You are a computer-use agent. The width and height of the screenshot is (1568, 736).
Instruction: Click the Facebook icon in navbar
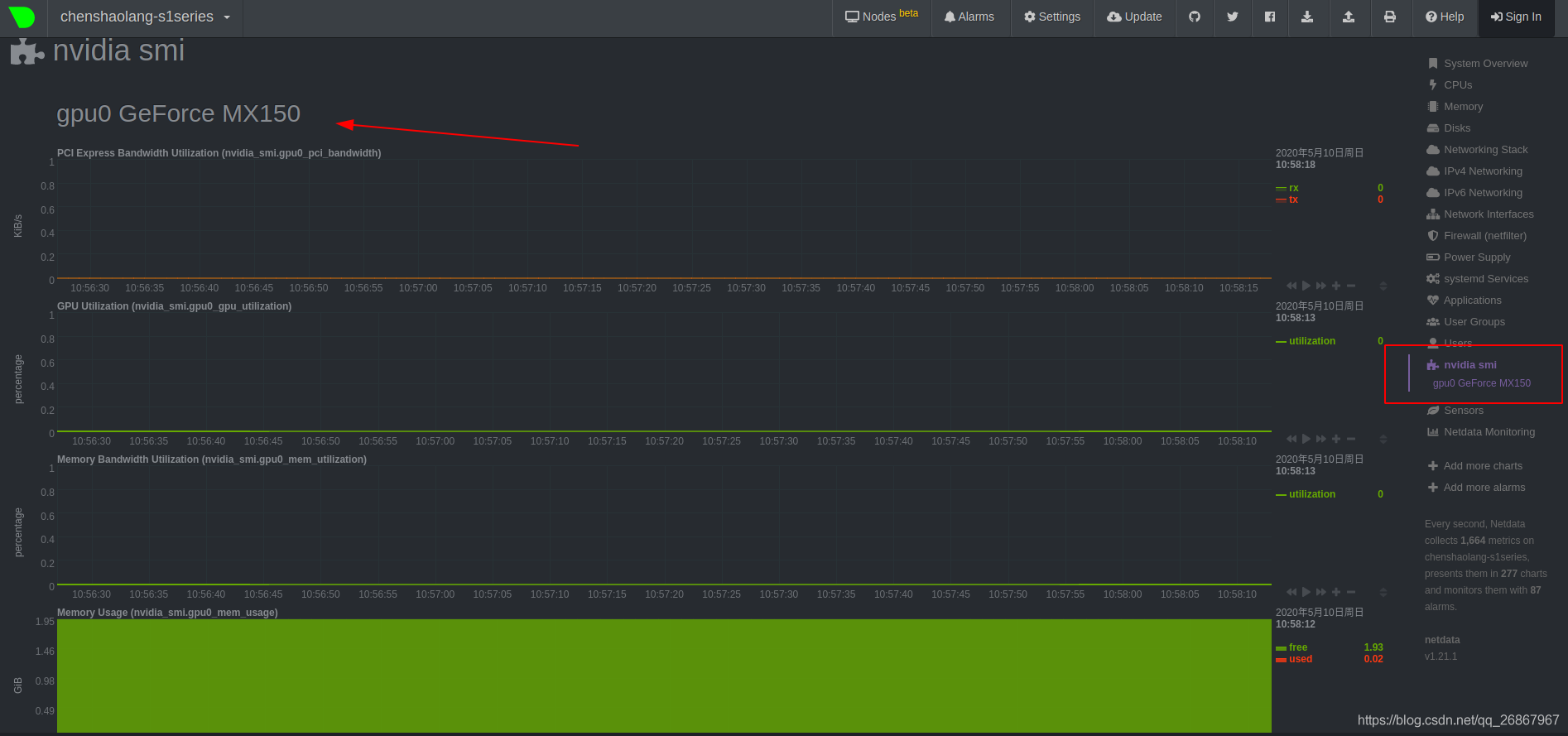[1270, 17]
